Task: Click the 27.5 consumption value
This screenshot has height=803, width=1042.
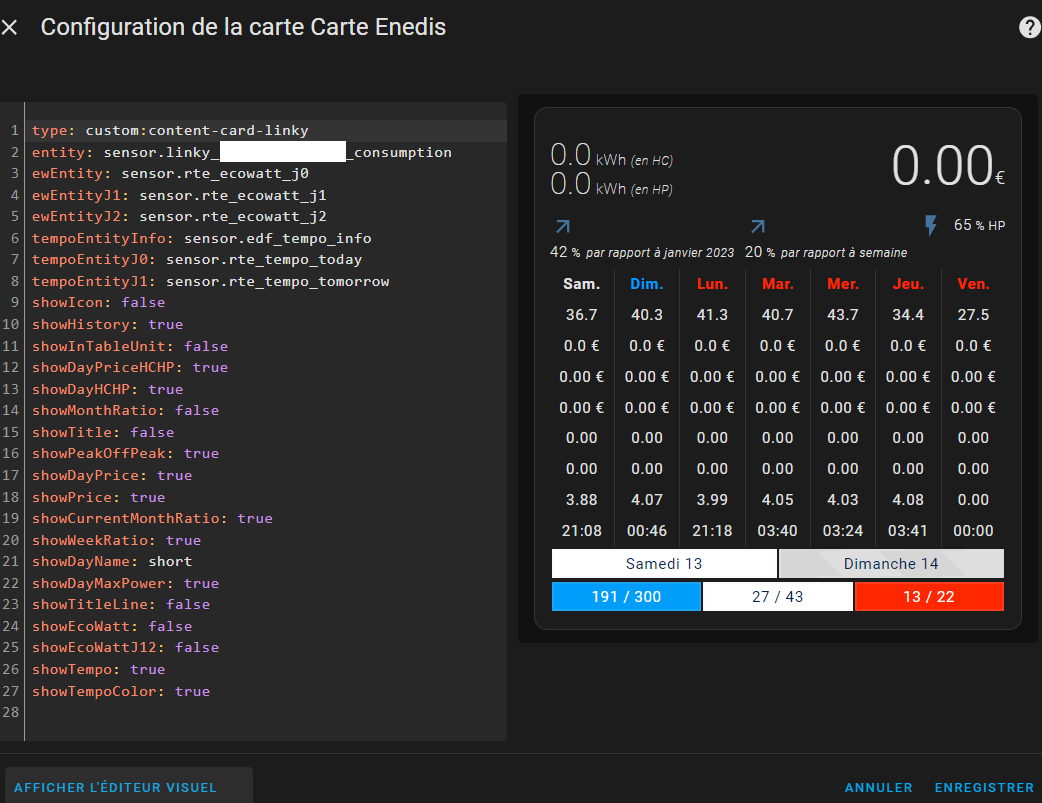Action: (x=974, y=315)
